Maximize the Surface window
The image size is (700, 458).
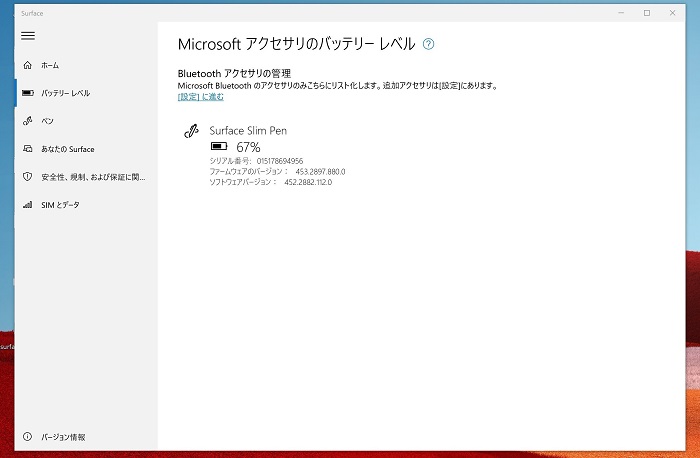pos(646,13)
